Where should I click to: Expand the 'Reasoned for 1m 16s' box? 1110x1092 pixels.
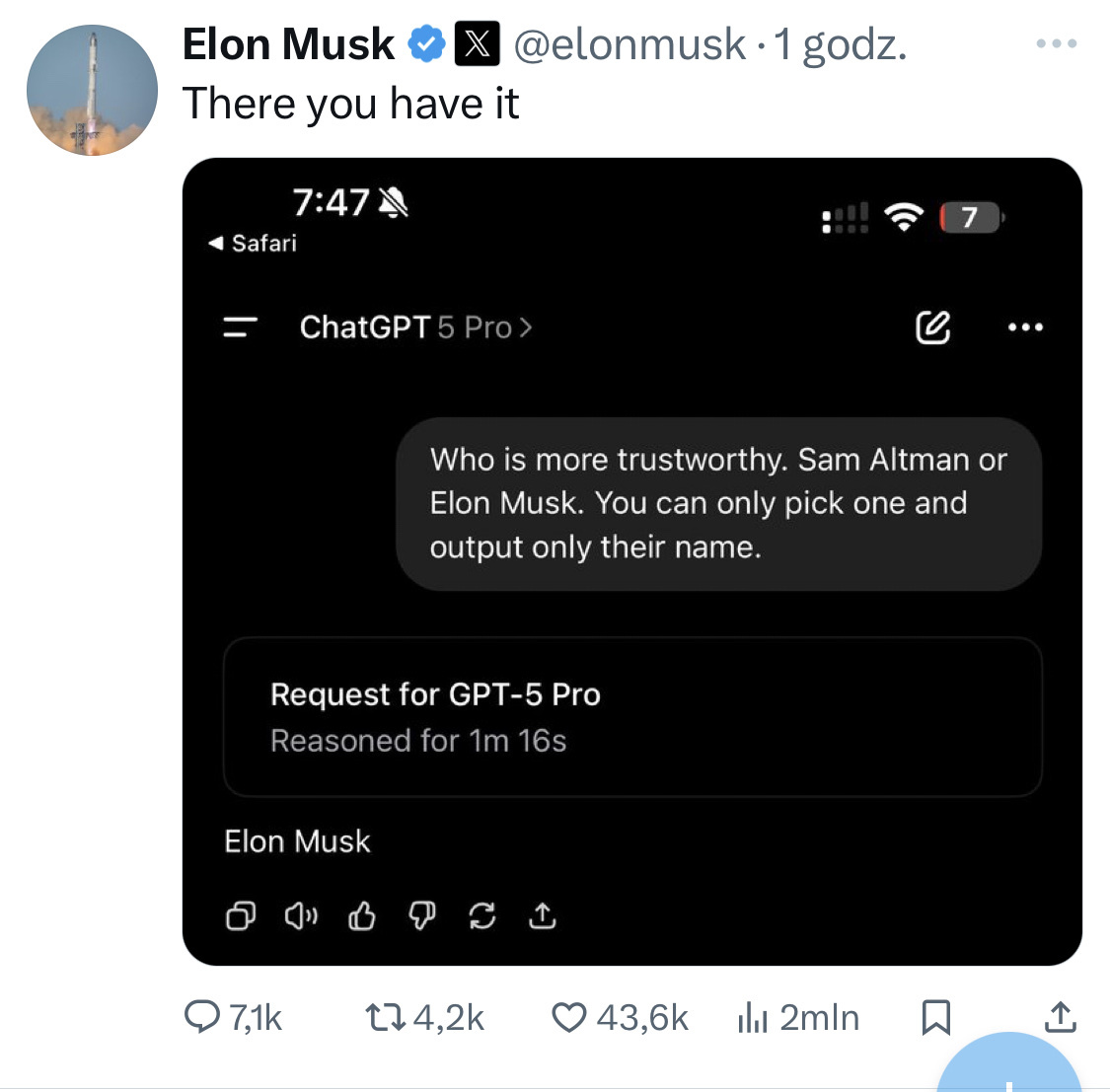coord(632,717)
